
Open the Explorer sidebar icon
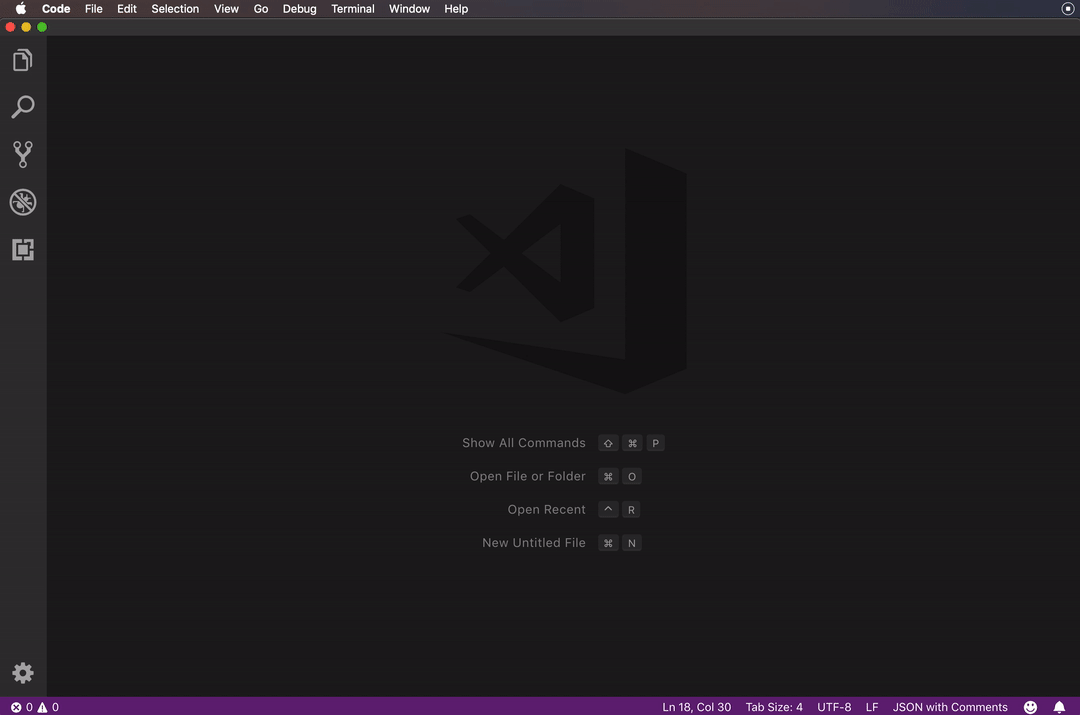(23, 59)
